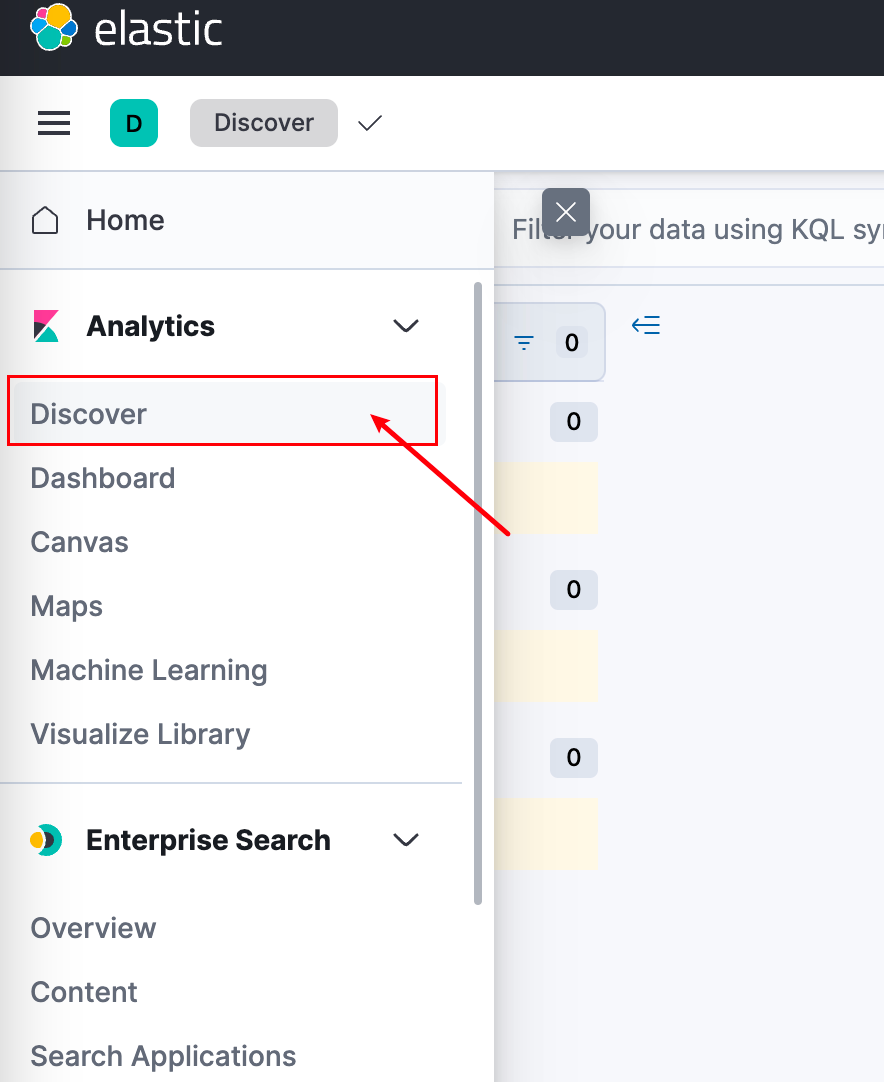This screenshot has height=1082, width=884.
Task: Click the collapse sidebar arrow icon
Action: [x=646, y=325]
